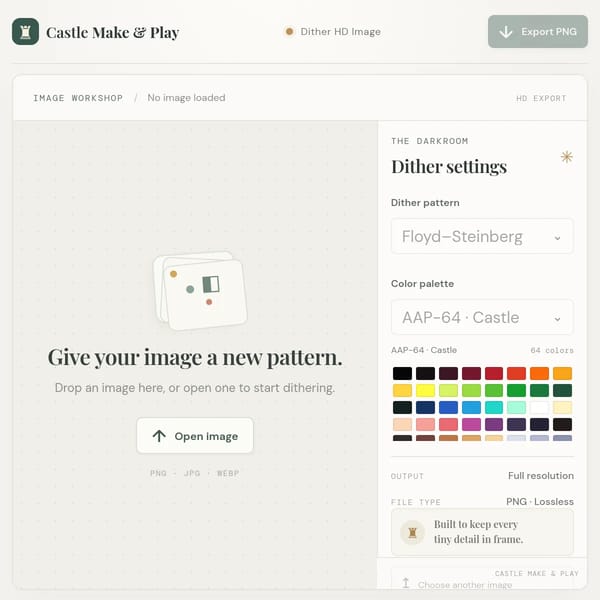Click the Open image button

point(195,436)
